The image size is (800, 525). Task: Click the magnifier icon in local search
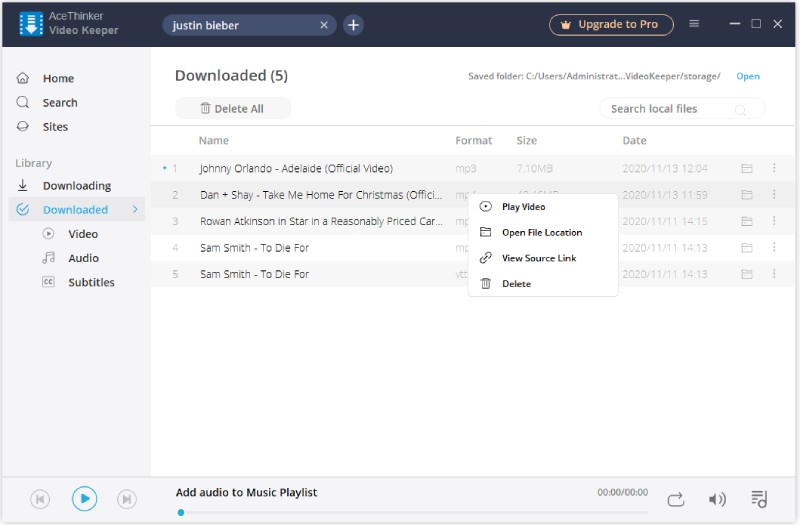point(740,110)
